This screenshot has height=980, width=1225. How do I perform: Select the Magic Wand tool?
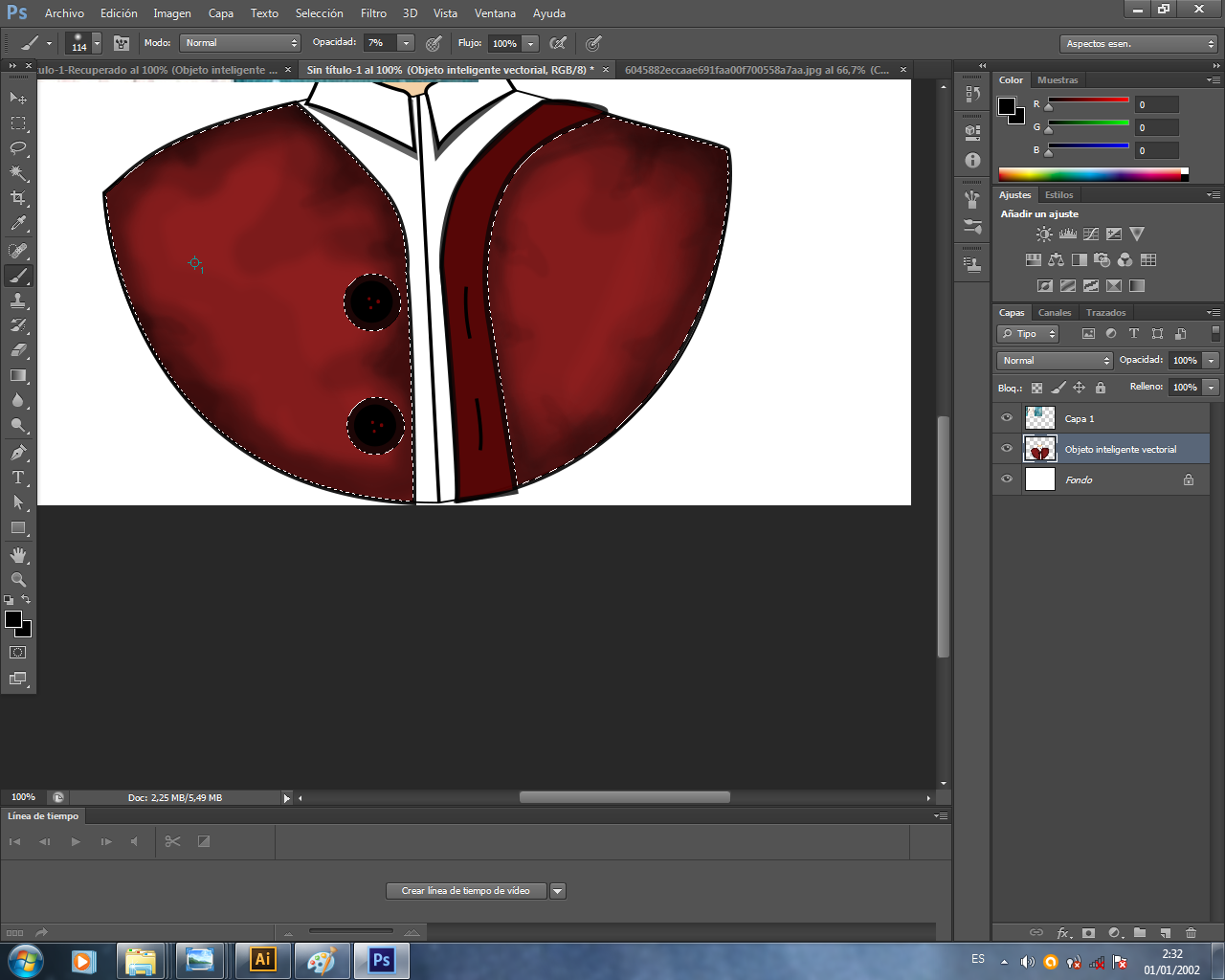point(18,172)
